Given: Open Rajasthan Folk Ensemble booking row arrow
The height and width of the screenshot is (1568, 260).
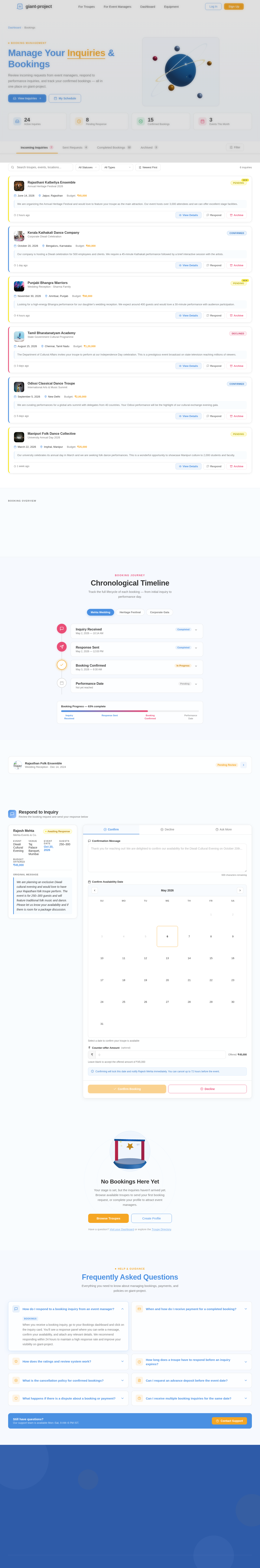Looking at the screenshot, I should (x=244, y=765).
